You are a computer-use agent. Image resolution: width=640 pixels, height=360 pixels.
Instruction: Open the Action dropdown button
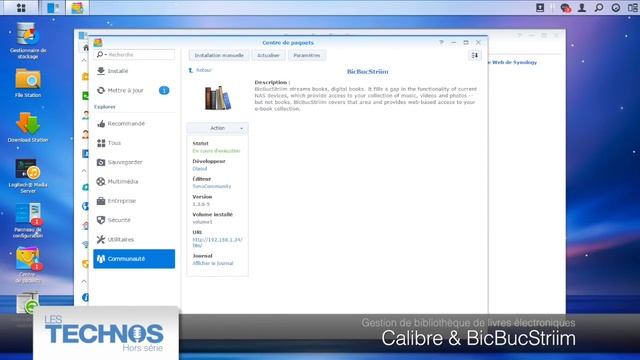pos(218,128)
